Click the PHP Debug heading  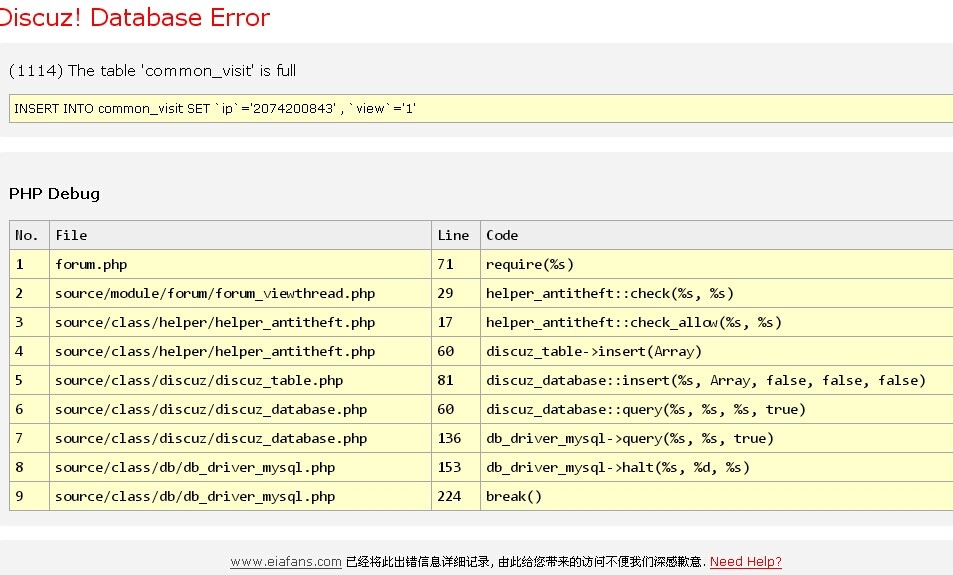pos(54,194)
